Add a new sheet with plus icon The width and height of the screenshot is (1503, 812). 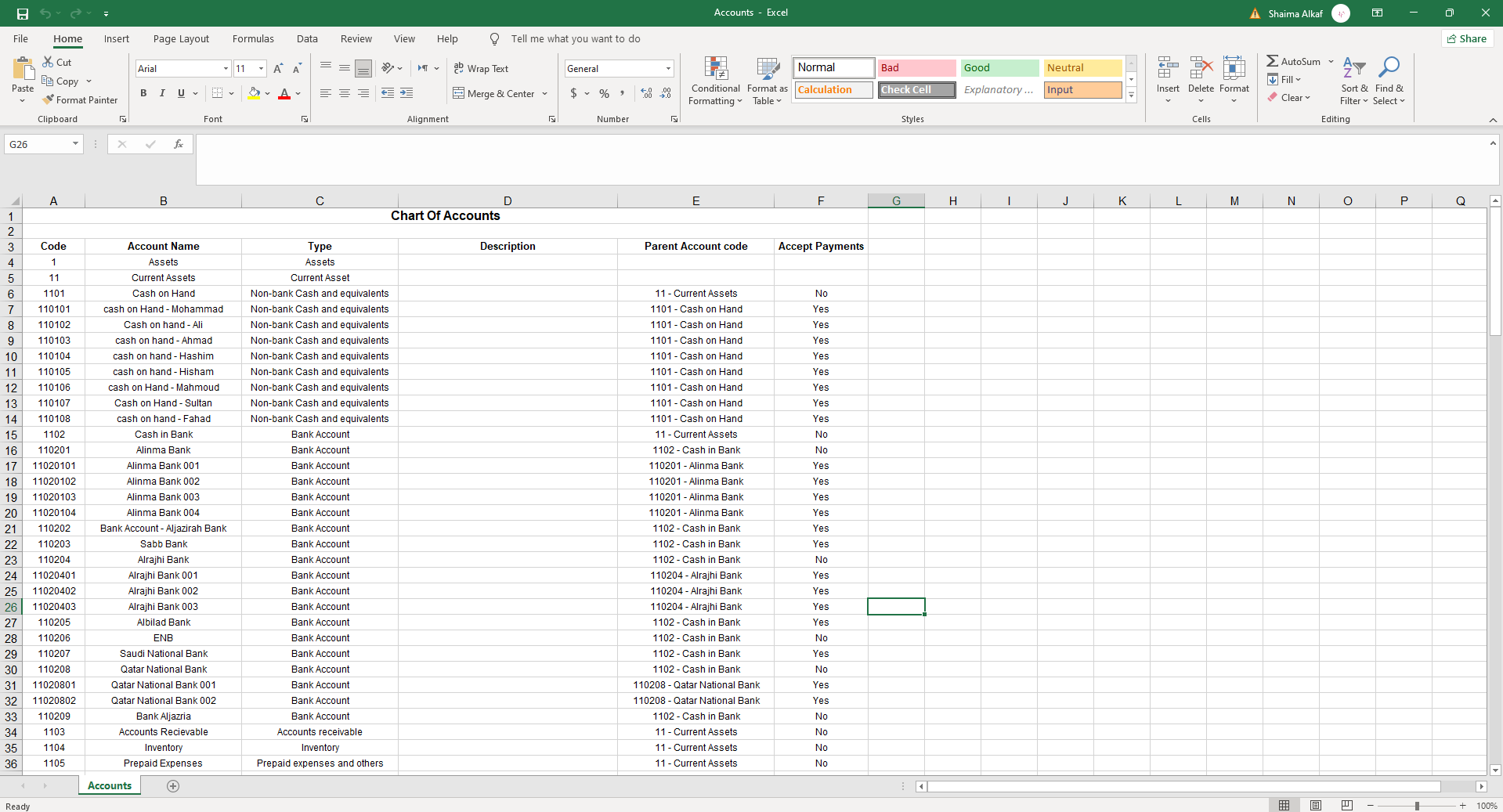pyautogui.click(x=173, y=786)
